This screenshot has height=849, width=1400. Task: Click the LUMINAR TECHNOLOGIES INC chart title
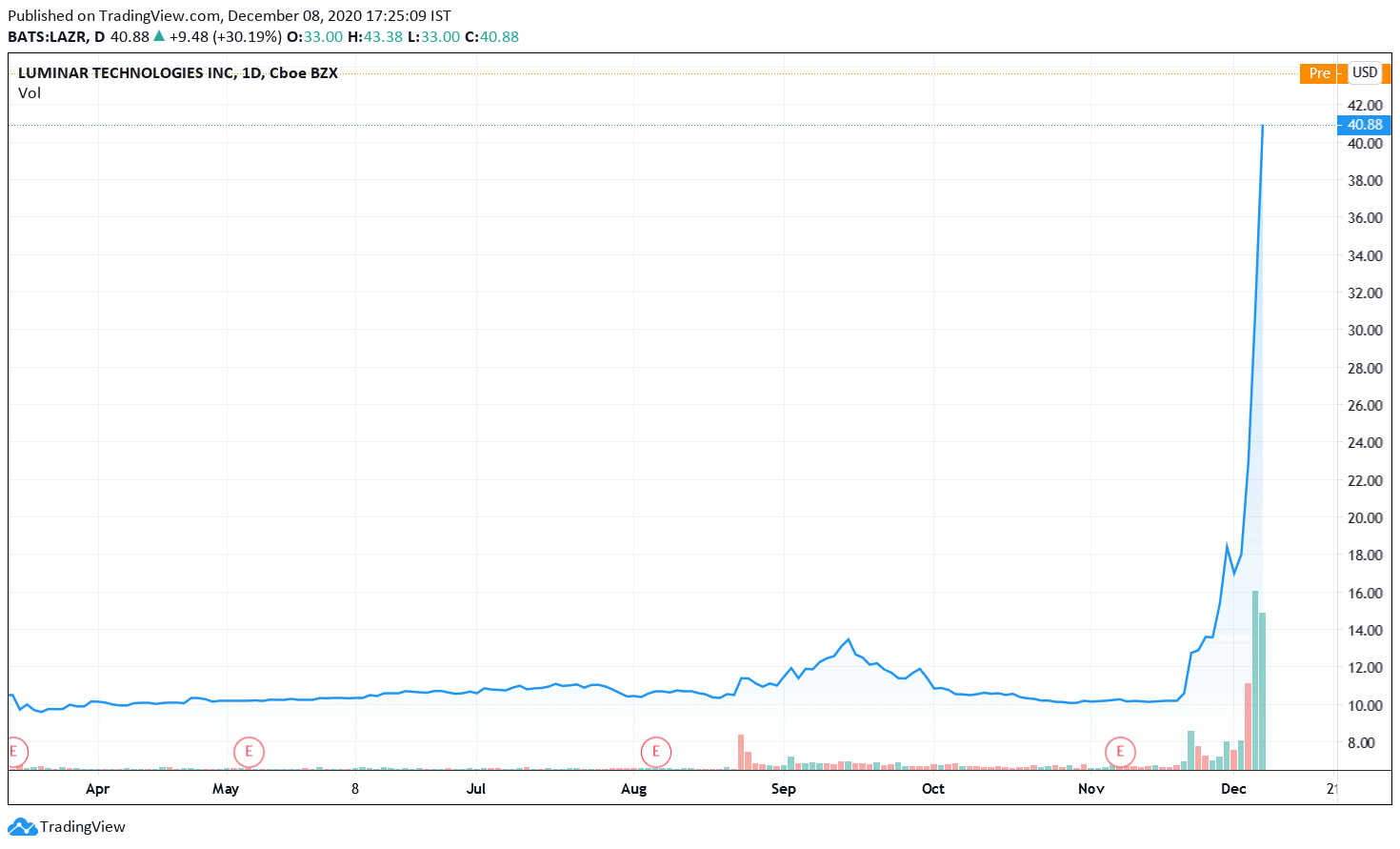coord(178,73)
